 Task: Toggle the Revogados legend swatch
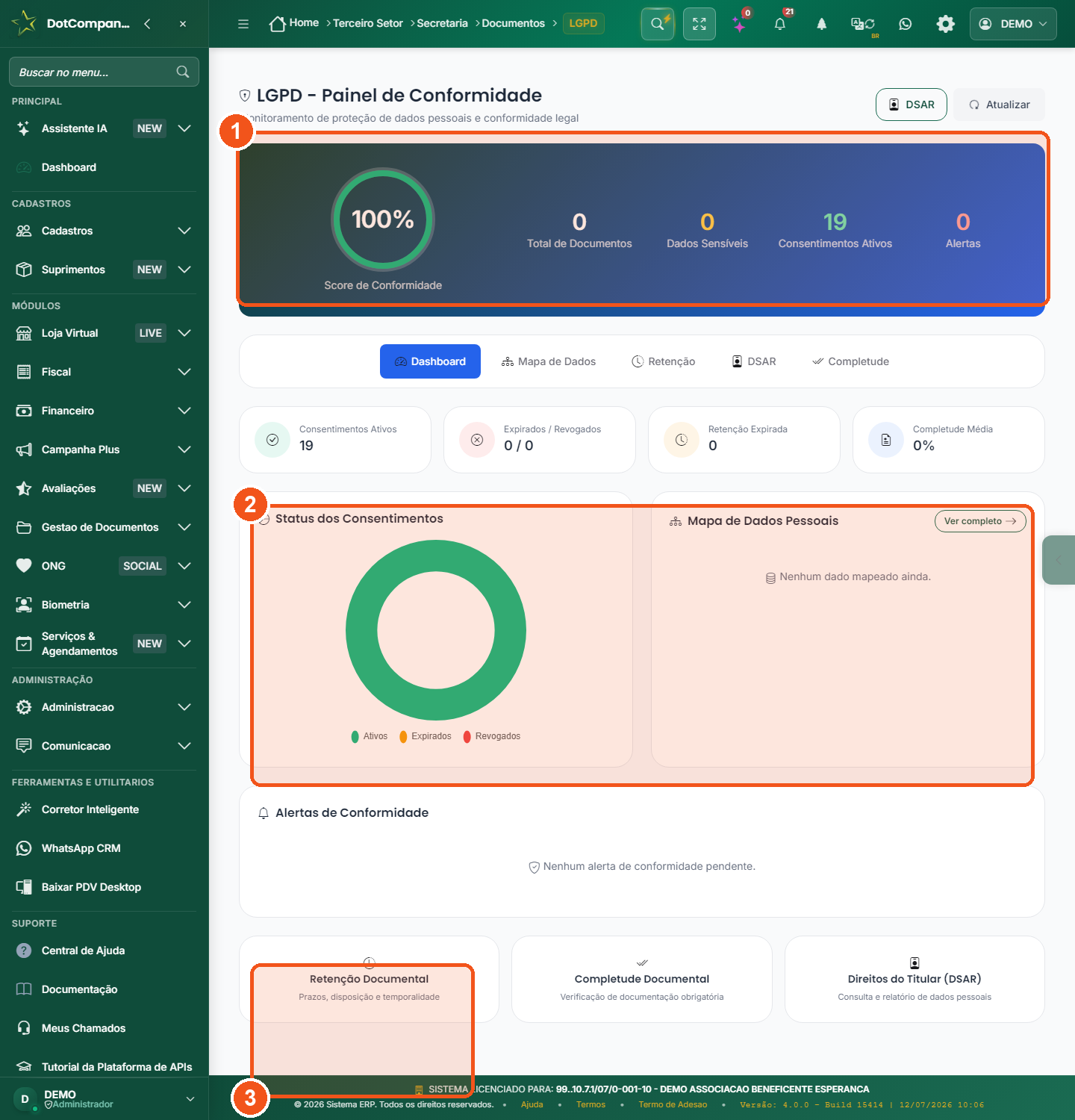467,736
